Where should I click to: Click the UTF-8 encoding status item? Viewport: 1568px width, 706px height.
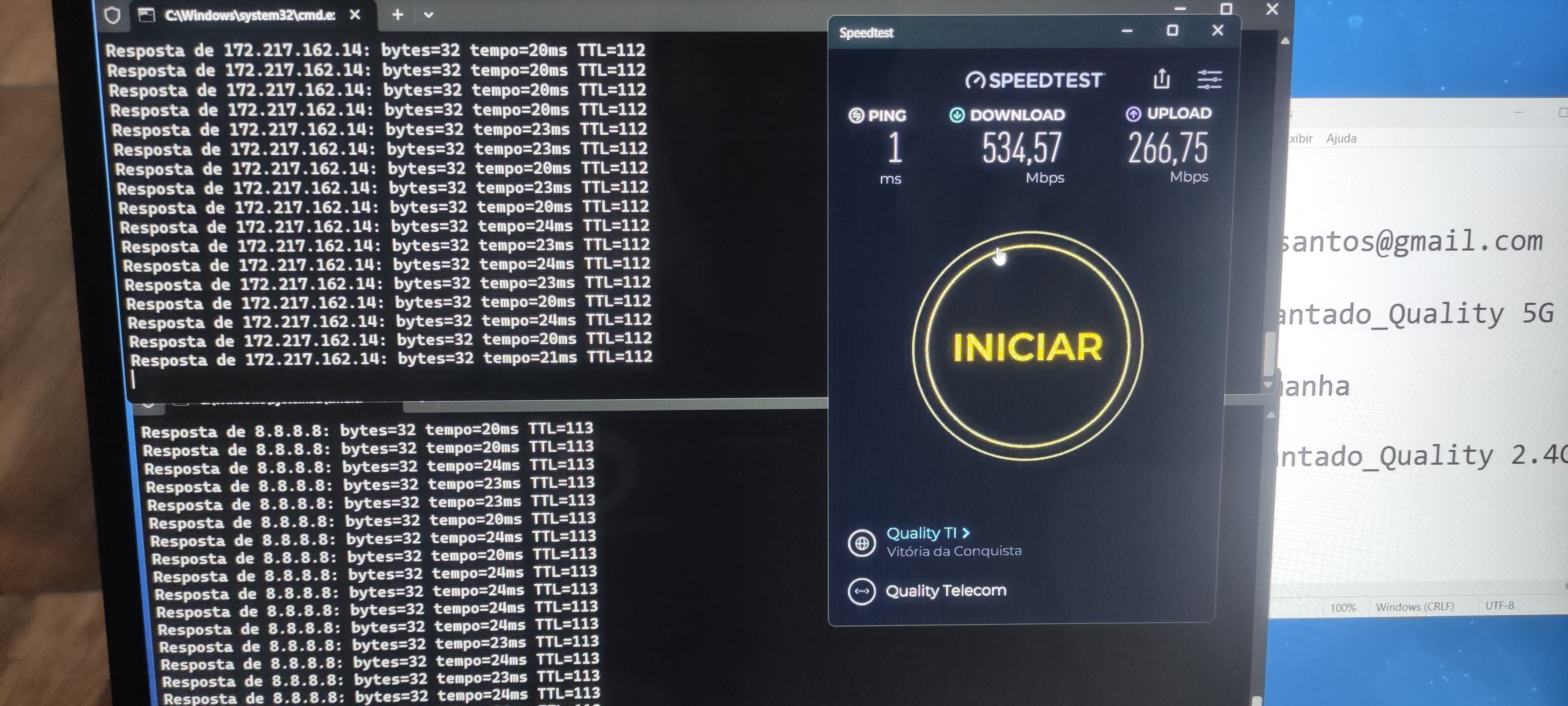point(1499,605)
